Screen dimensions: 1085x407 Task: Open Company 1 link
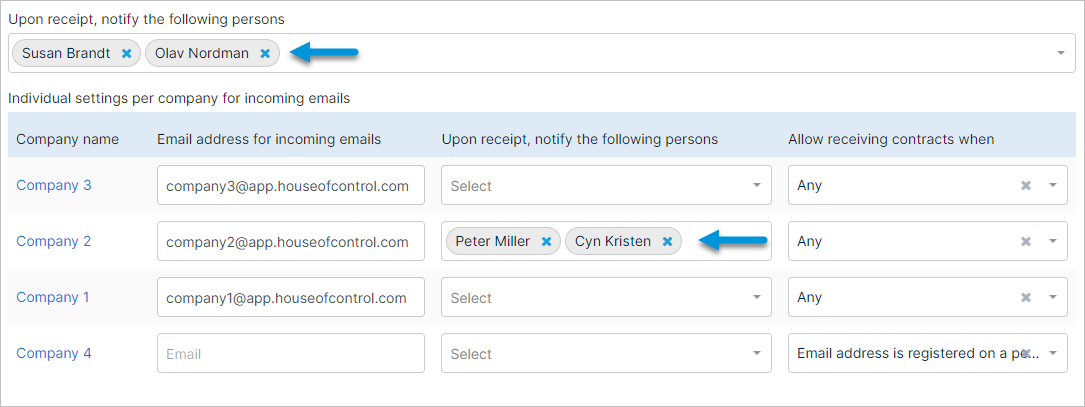coord(53,298)
